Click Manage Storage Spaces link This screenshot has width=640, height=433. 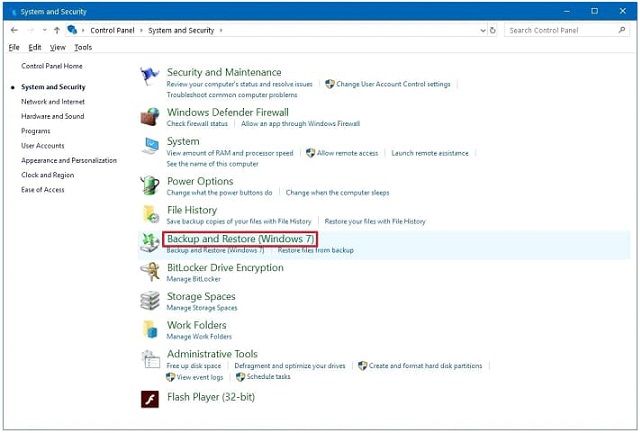click(202, 308)
